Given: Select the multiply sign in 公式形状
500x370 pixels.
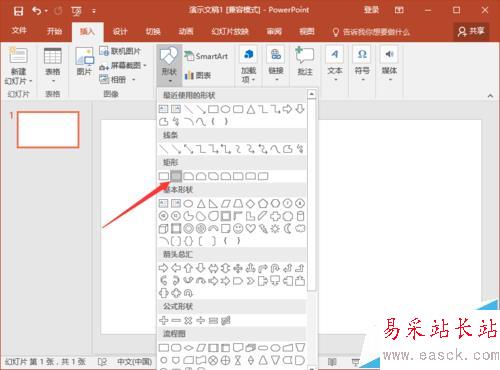Looking at the screenshot, I should pos(188,320).
